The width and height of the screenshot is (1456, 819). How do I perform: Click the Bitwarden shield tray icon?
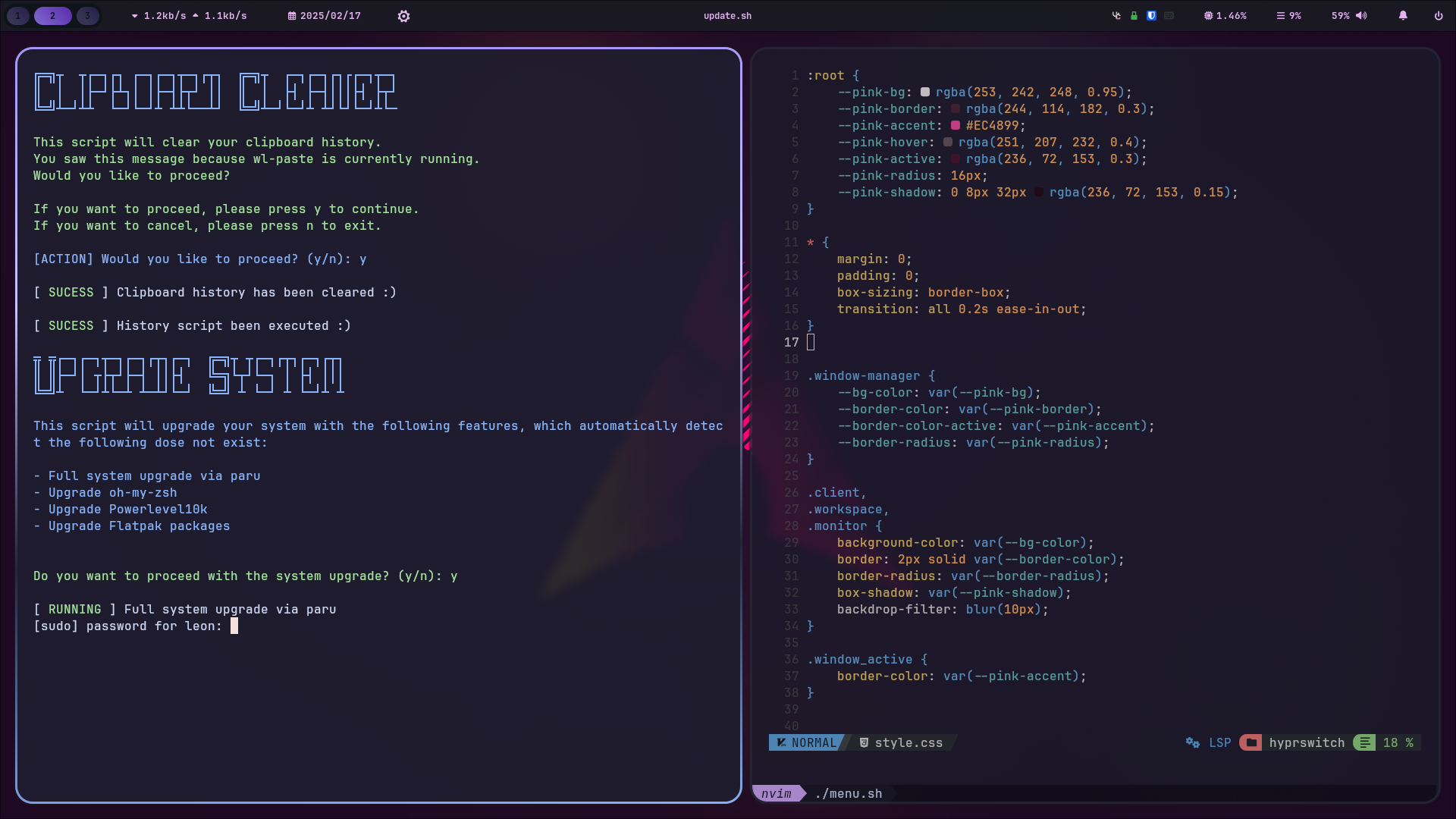tap(1151, 16)
